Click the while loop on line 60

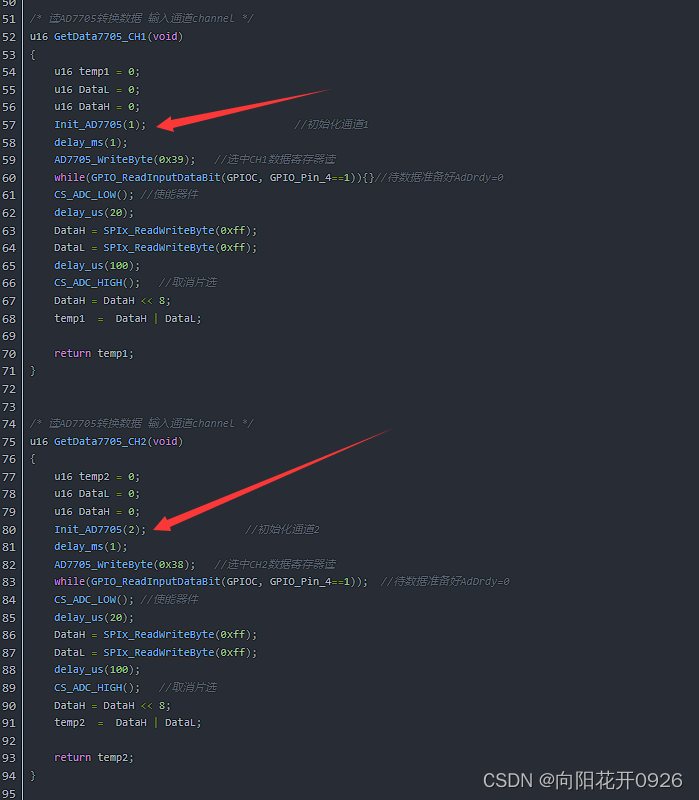click(x=214, y=178)
